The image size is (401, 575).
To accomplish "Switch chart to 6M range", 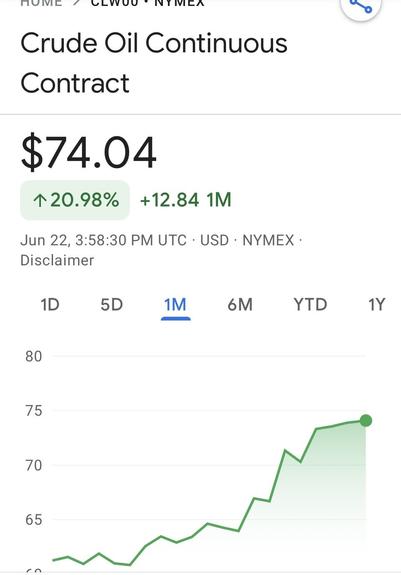I will point(240,305).
